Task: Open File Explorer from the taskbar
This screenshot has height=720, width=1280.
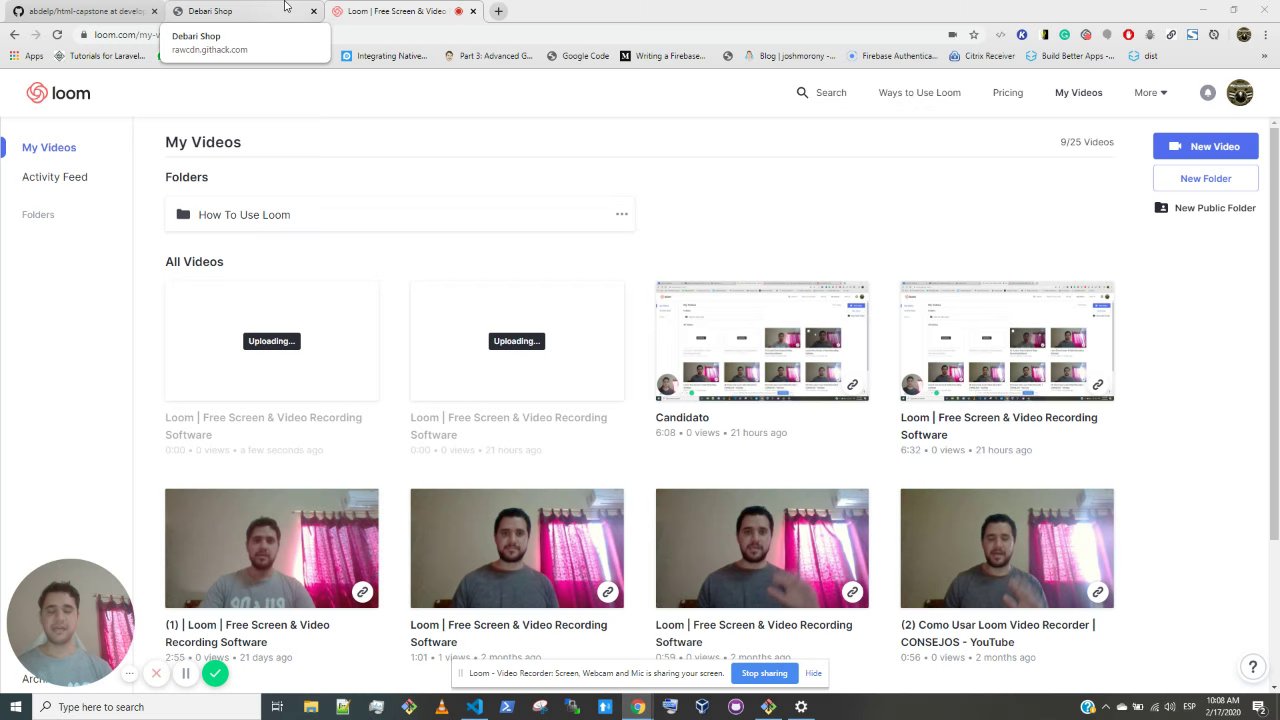Action: (310, 707)
